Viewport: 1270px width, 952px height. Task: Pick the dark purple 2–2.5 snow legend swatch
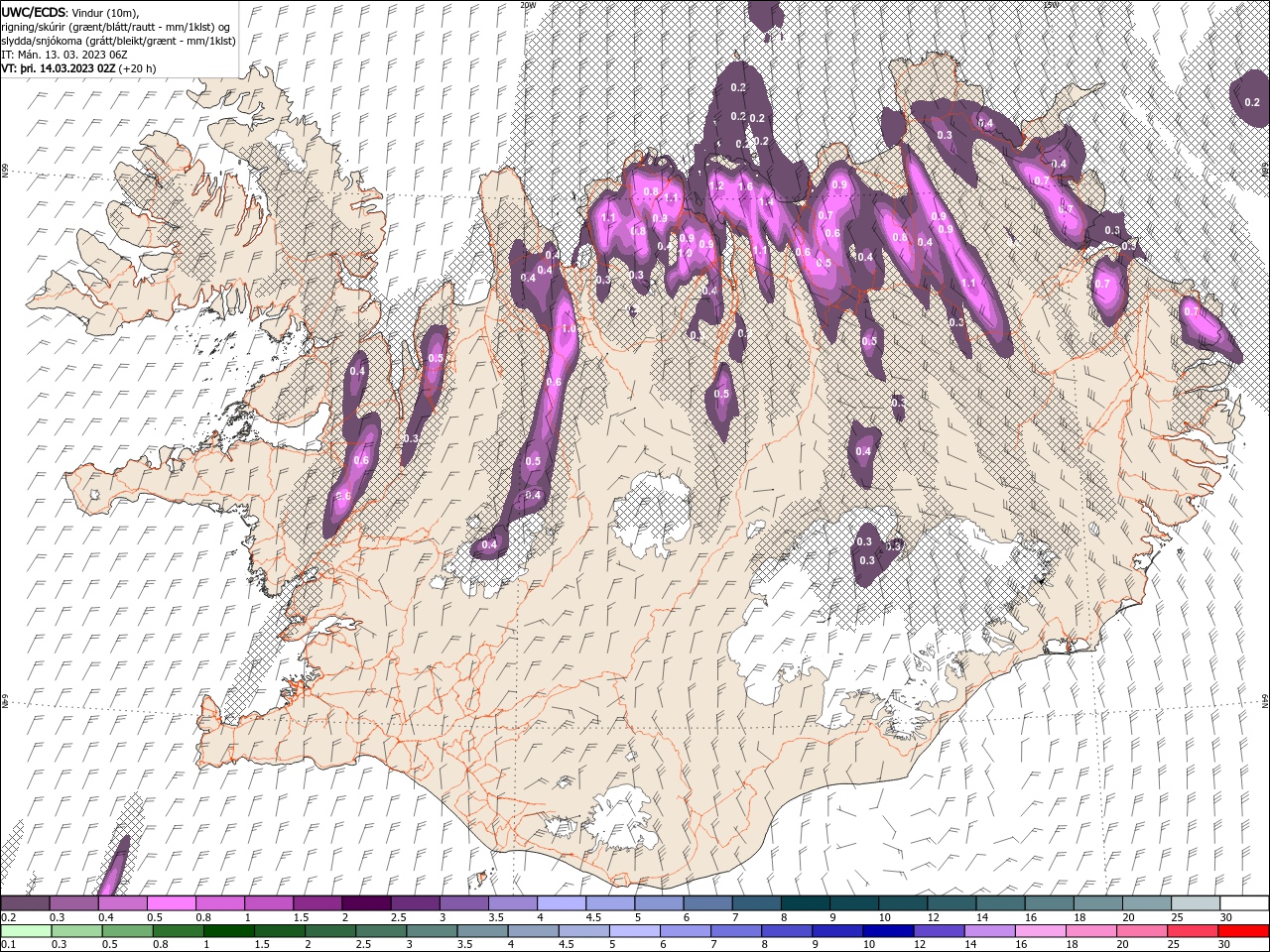(x=367, y=903)
